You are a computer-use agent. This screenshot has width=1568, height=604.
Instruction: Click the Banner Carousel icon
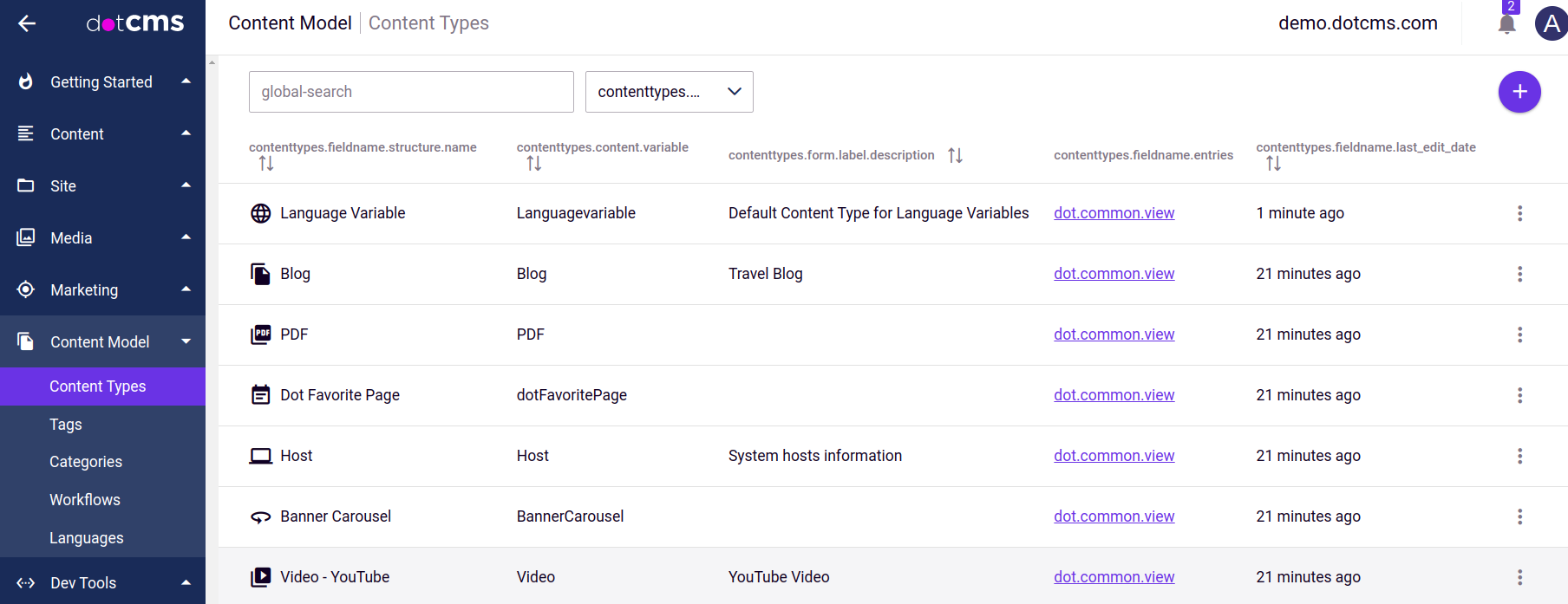click(x=260, y=516)
